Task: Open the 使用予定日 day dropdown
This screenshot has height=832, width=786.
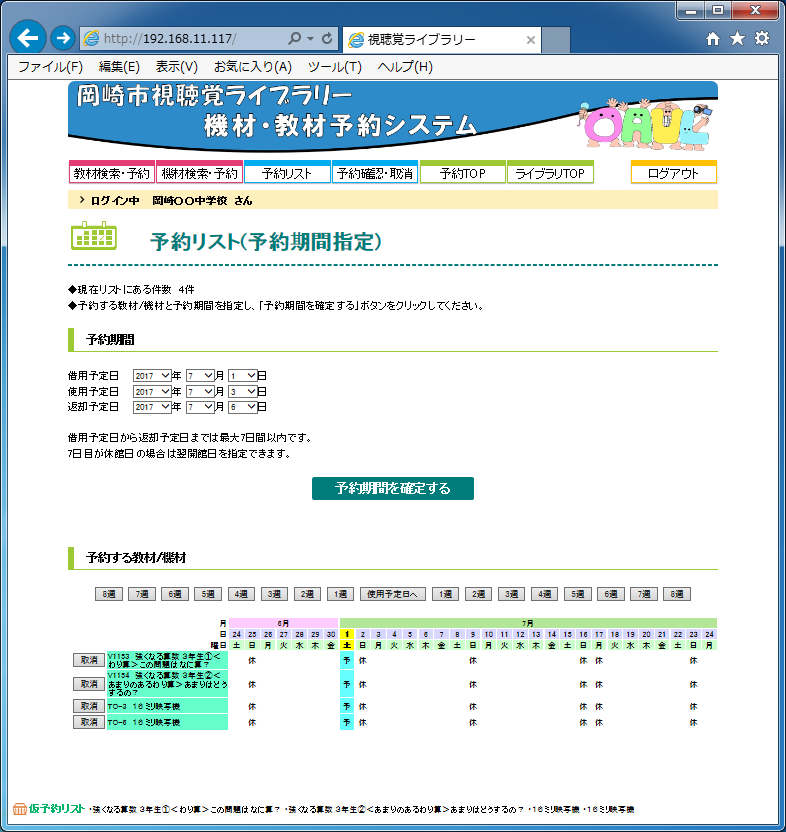Action: [x=242, y=392]
